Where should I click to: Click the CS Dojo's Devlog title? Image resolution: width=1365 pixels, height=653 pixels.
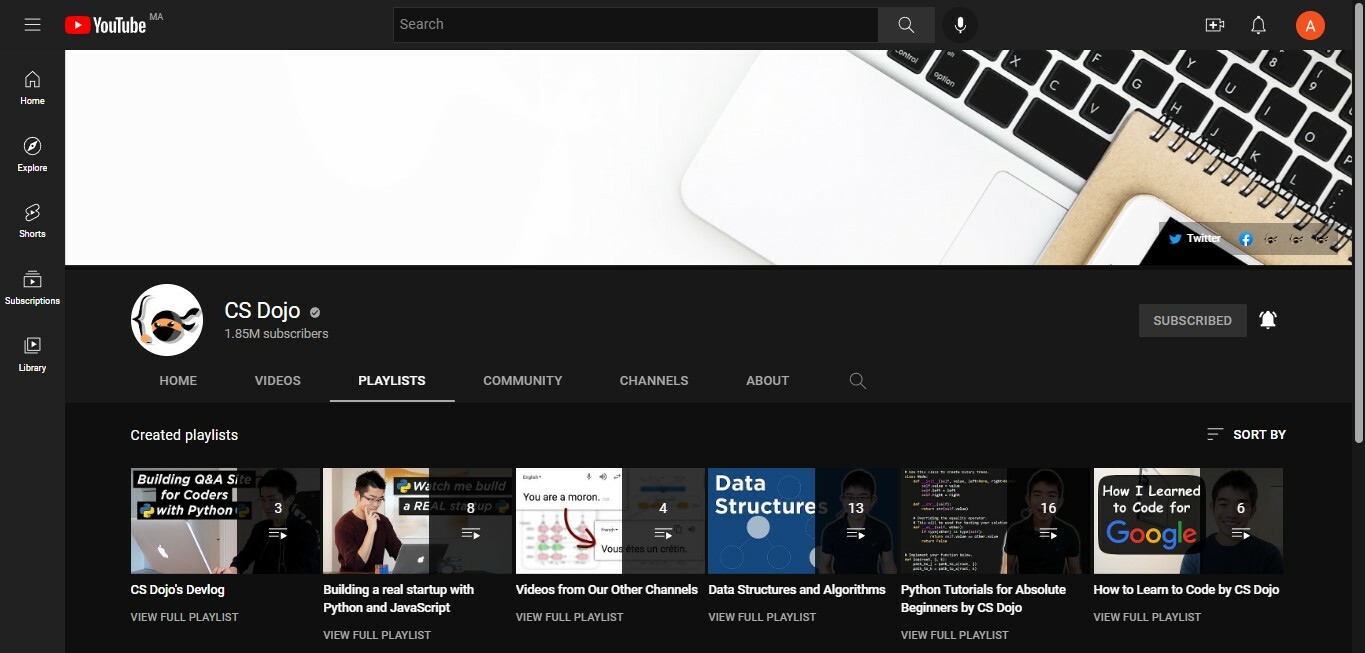pos(177,590)
